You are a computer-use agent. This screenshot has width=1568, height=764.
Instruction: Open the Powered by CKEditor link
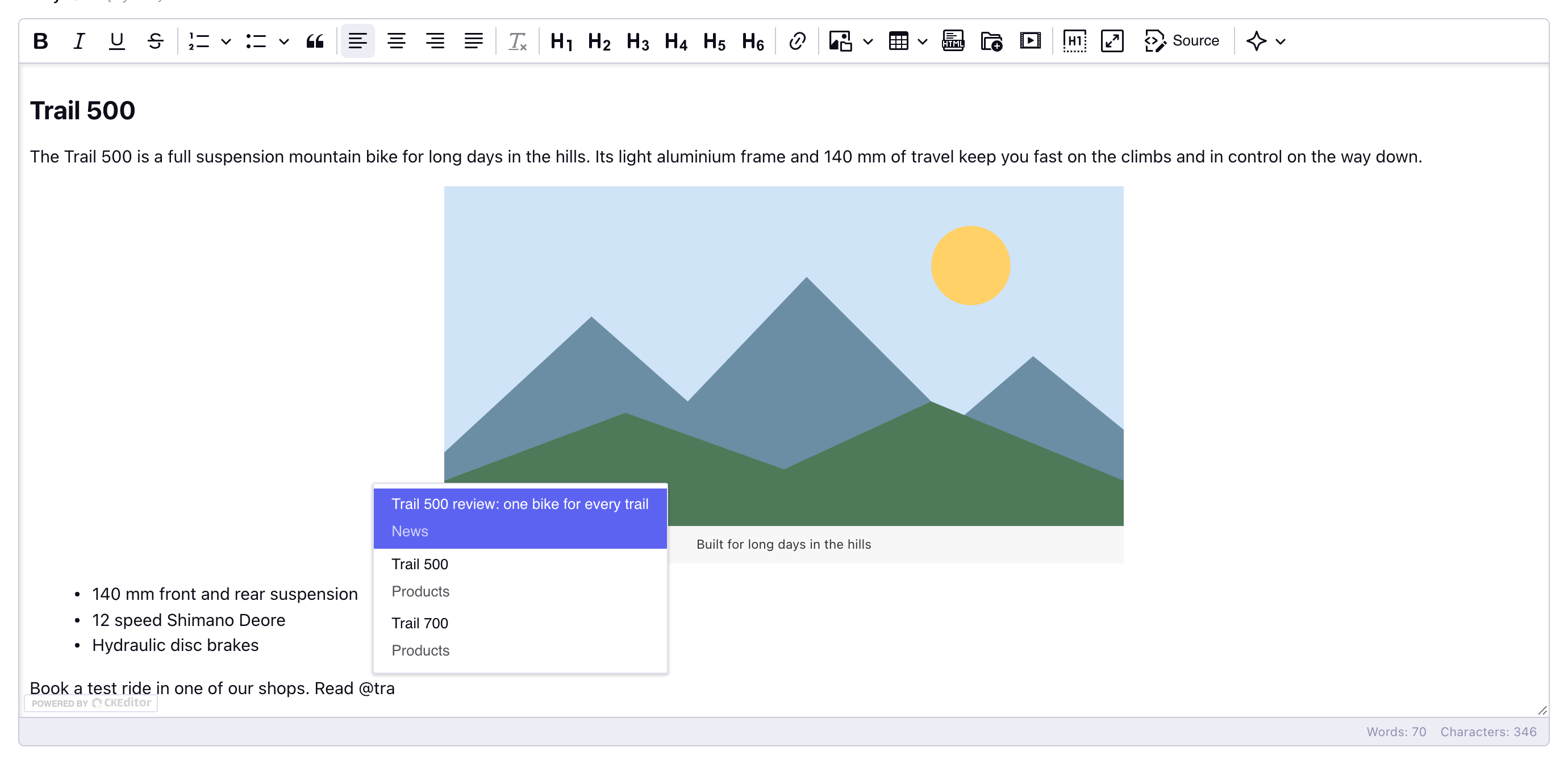point(91,703)
